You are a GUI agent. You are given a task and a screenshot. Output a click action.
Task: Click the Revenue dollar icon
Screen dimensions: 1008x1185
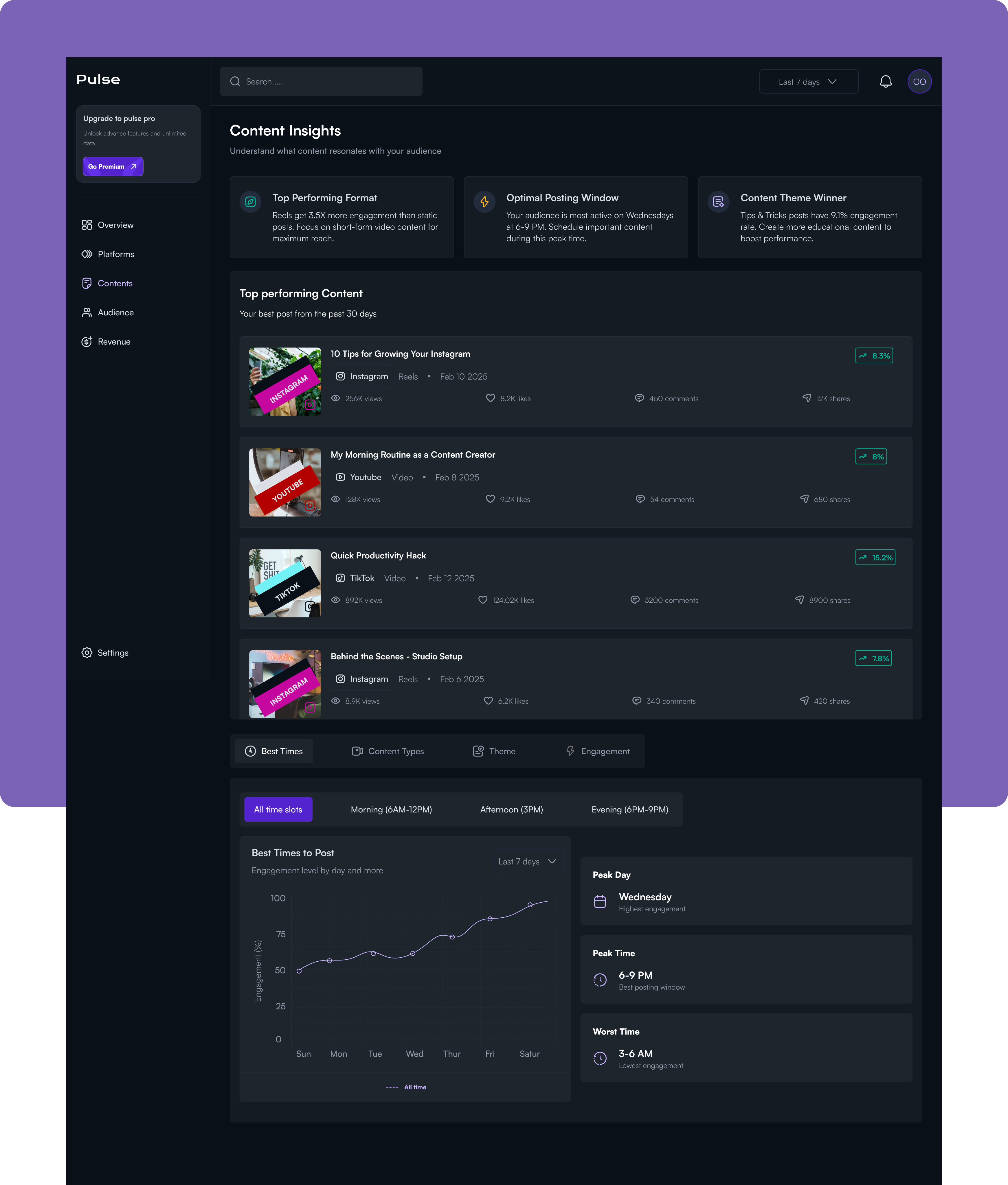click(x=86, y=341)
